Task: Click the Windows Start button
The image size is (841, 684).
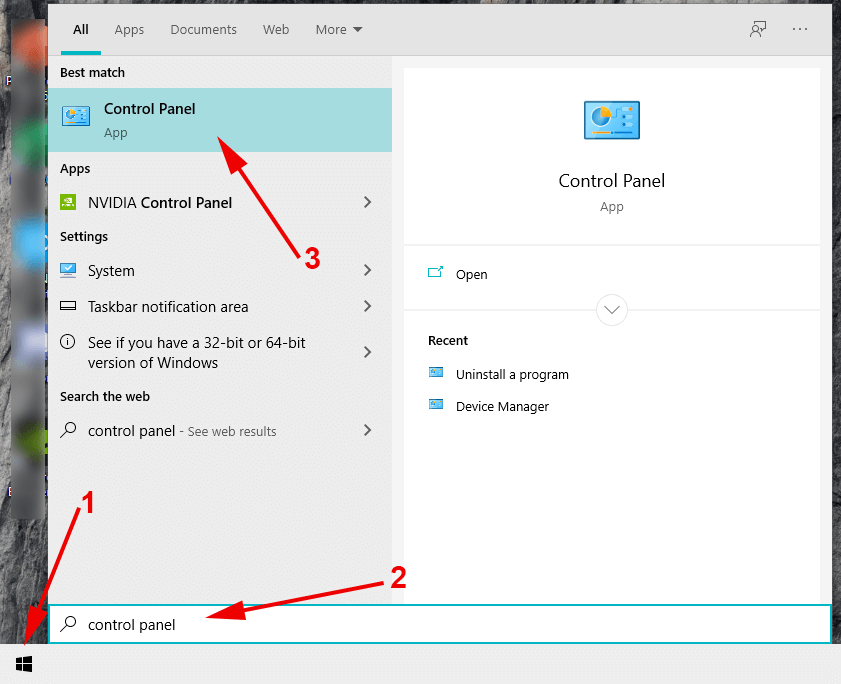Action: (24, 664)
